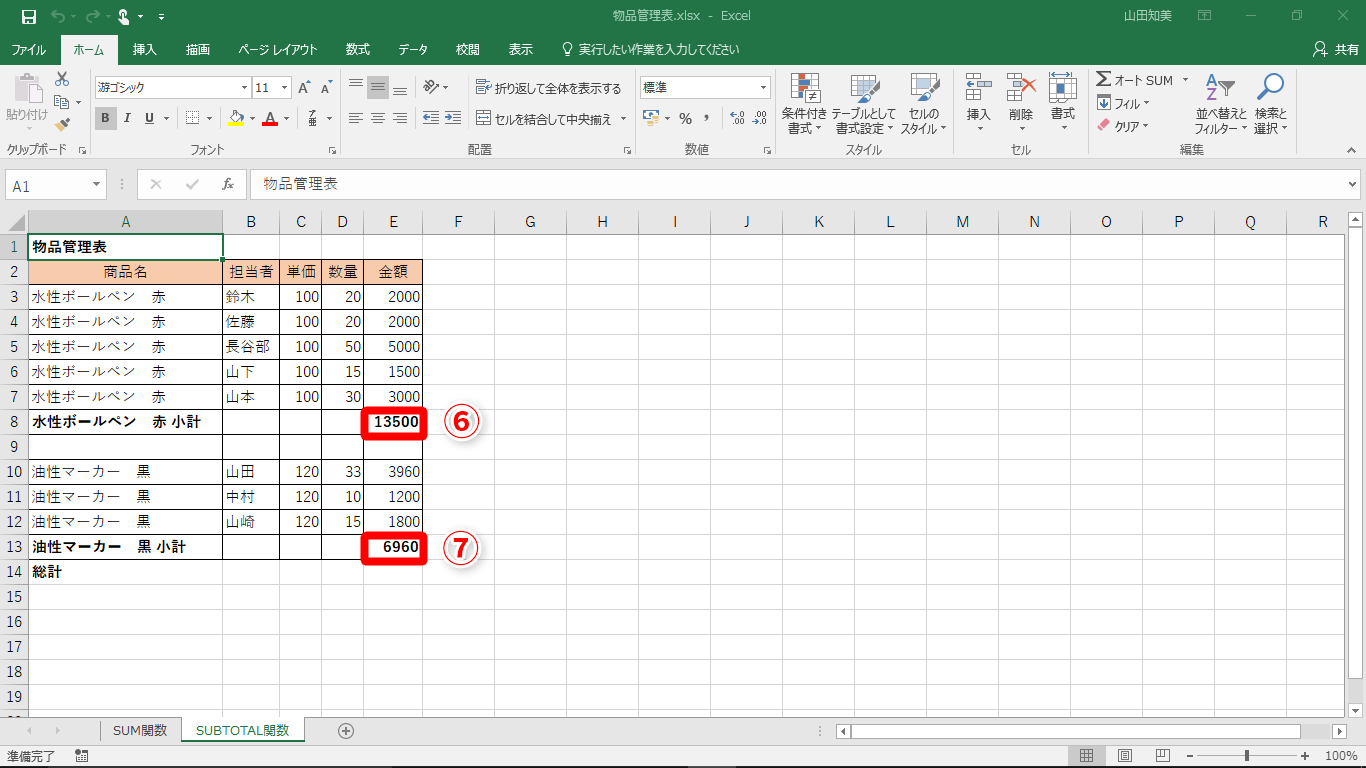The image size is (1366, 768).
Task: Open the font color dropdown arrow
Action: tap(286, 118)
